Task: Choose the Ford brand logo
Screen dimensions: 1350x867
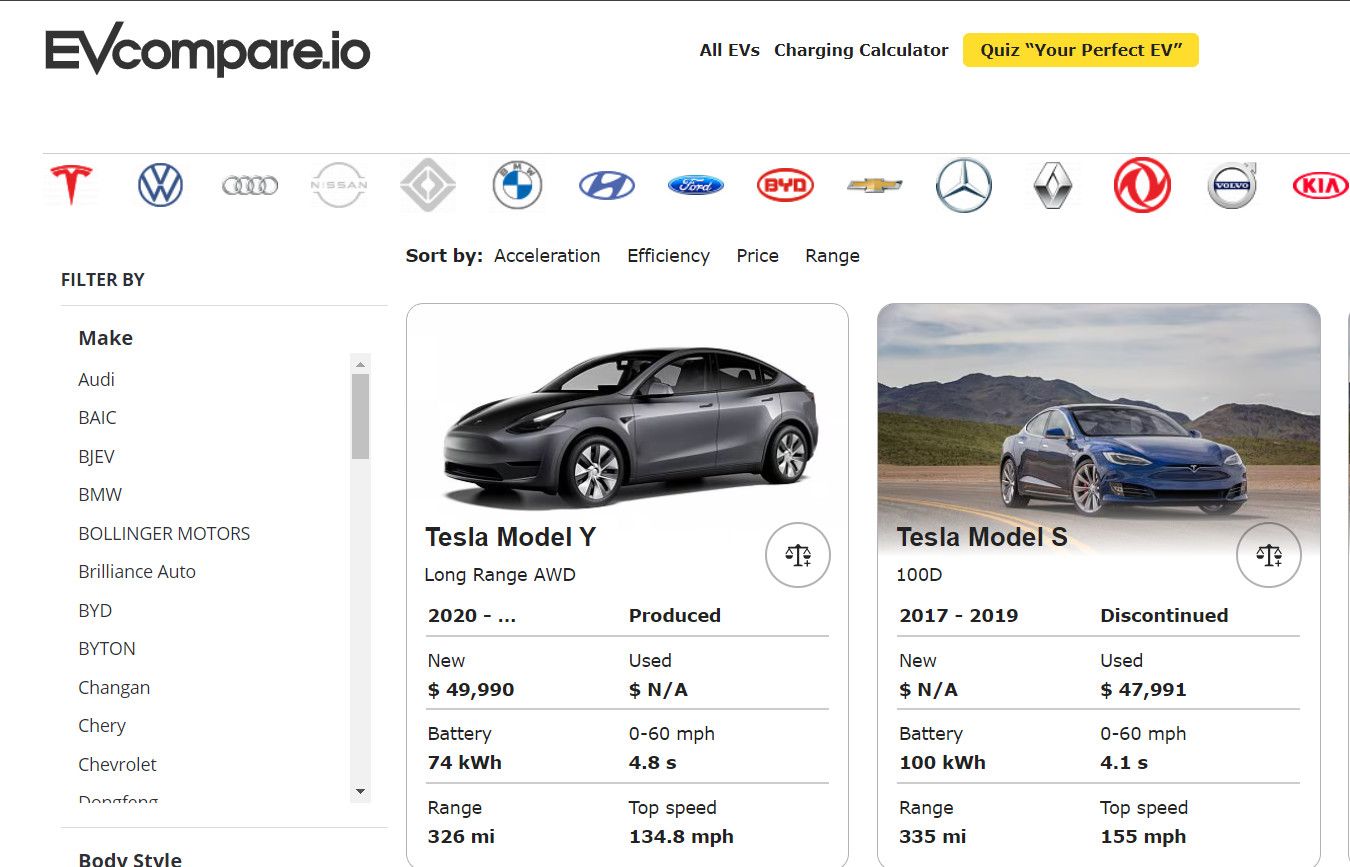Action: point(695,185)
